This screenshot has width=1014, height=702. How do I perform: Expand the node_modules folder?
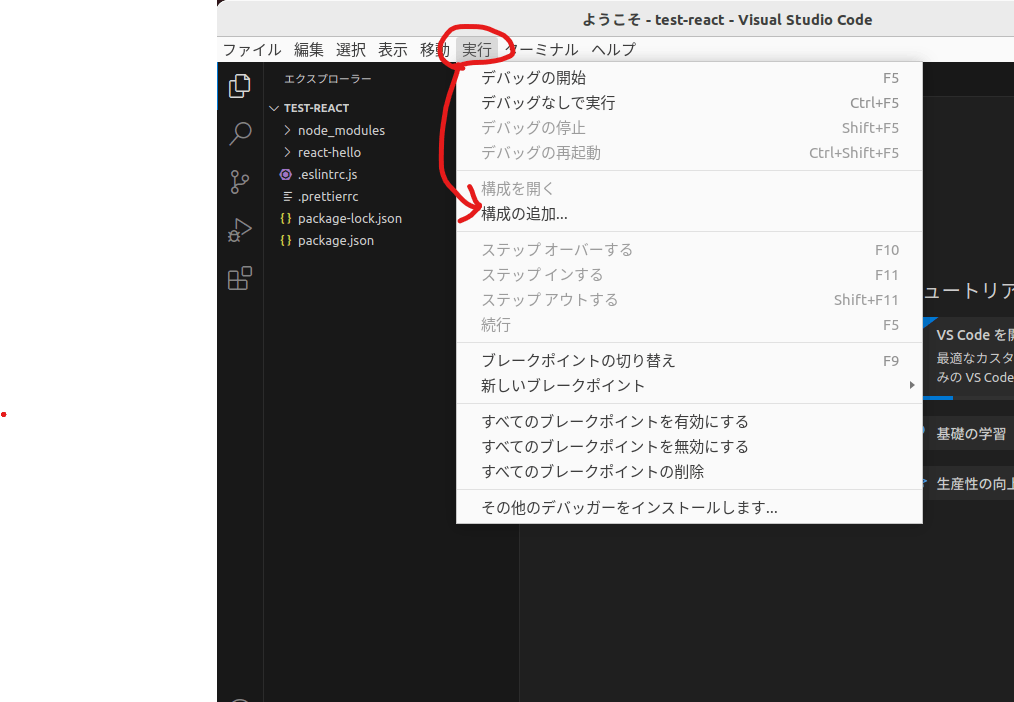287,131
